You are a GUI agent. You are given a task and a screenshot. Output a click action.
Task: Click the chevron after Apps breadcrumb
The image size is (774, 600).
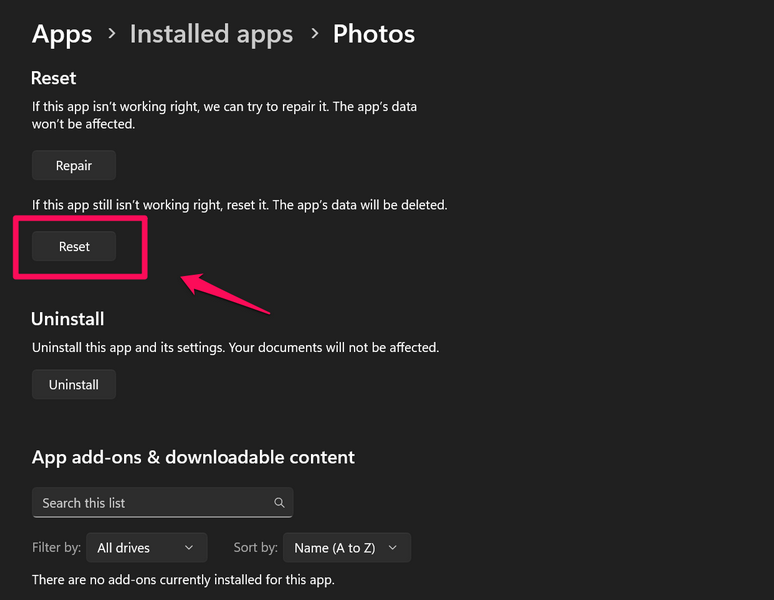coord(111,34)
